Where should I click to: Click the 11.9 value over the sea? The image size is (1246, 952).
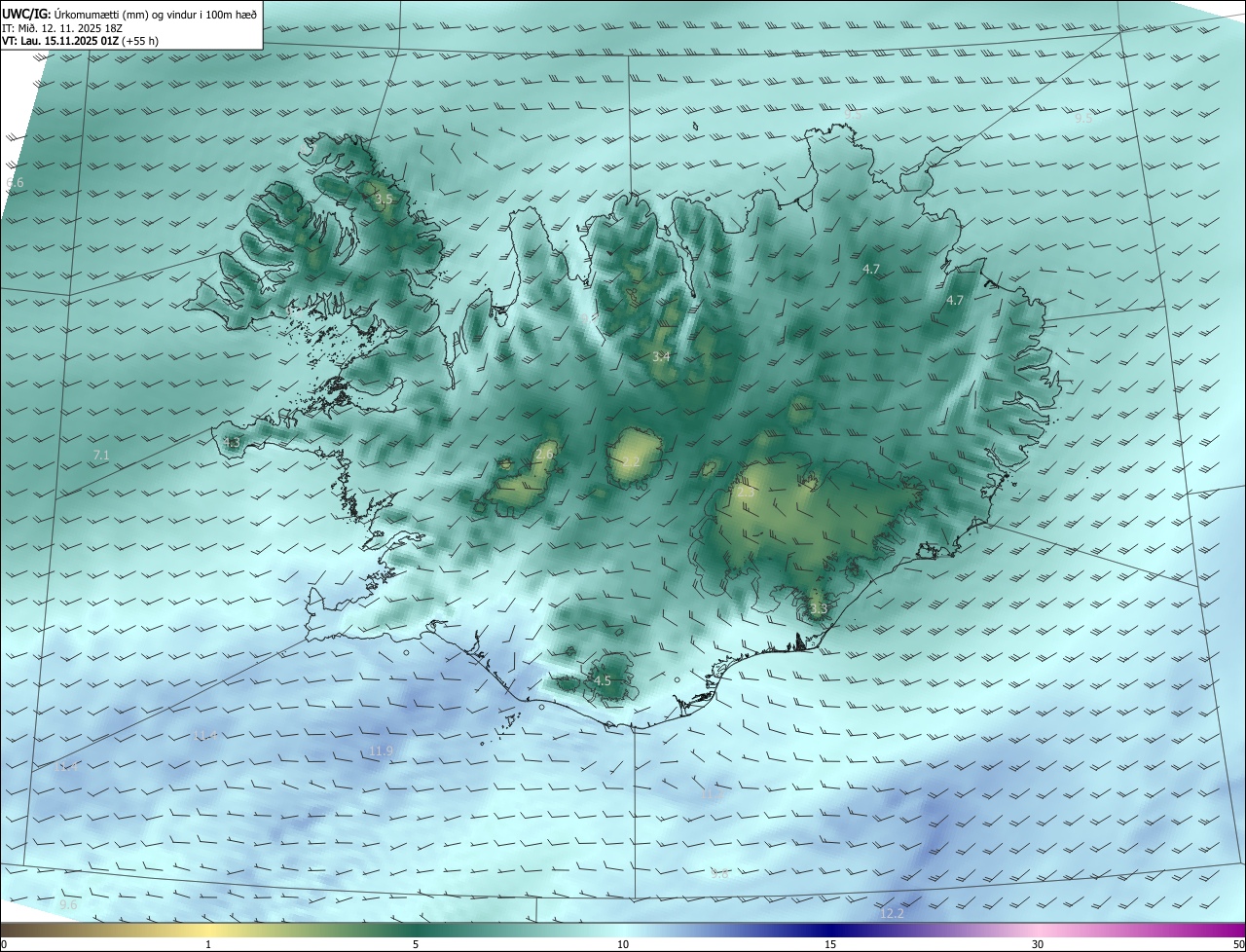[x=382, y=751]
